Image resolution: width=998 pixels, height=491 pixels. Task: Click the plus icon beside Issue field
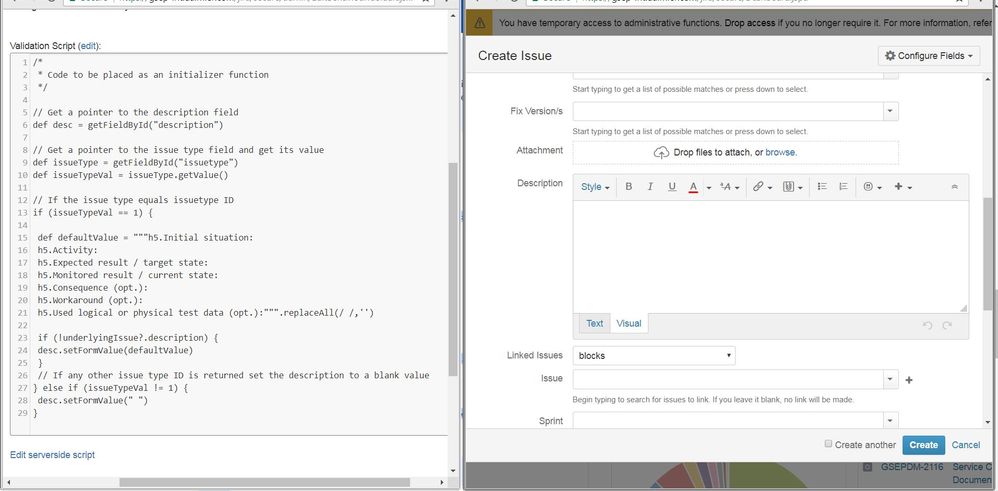tap(909, 380)
